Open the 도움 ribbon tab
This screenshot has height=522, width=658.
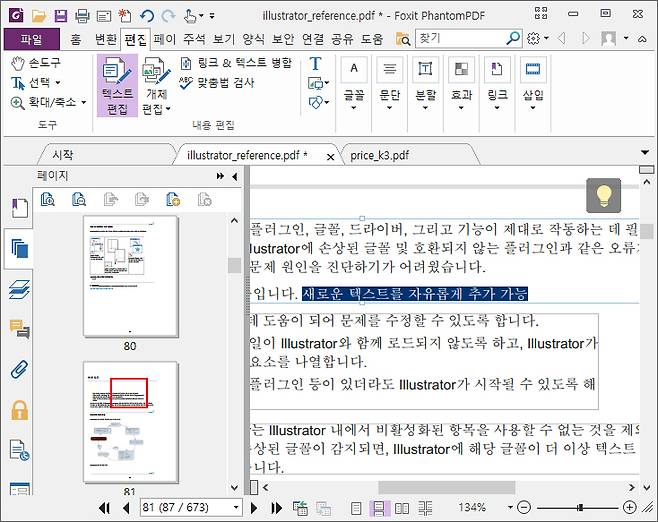pyautogui.click(x=372, y=39)
